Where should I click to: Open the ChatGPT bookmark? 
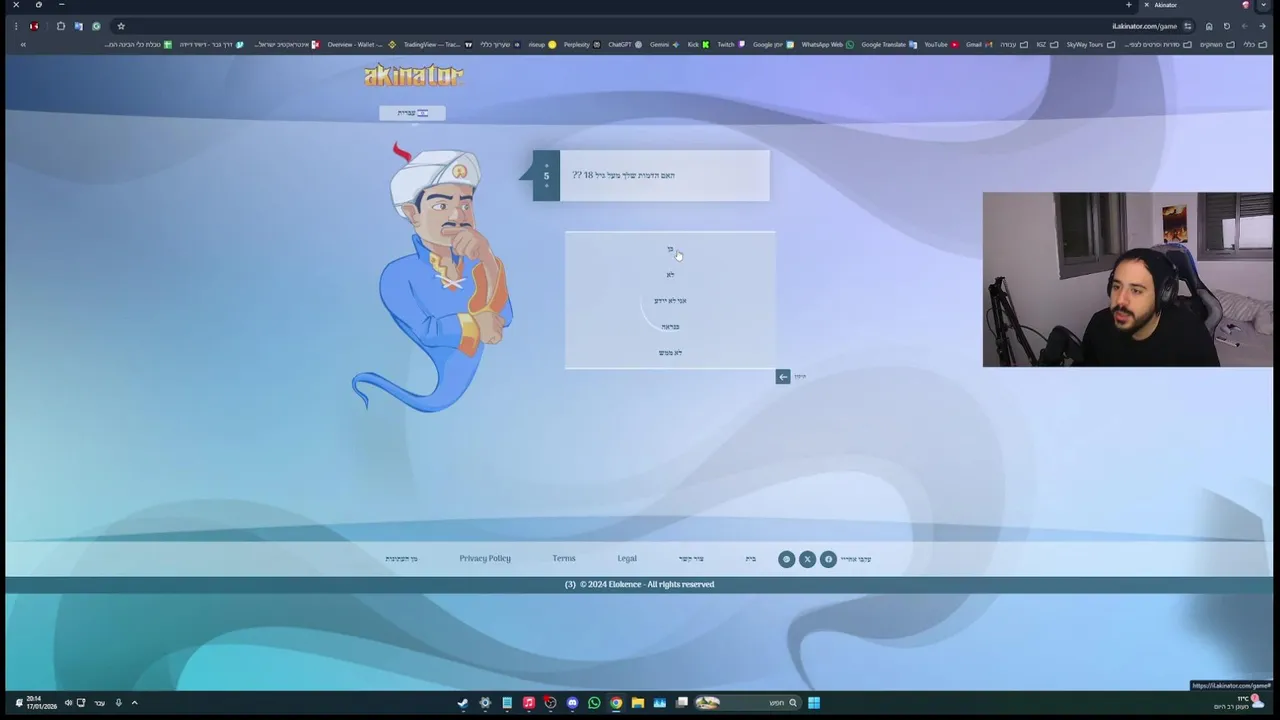pyautogui.click(x=625, y=44)
